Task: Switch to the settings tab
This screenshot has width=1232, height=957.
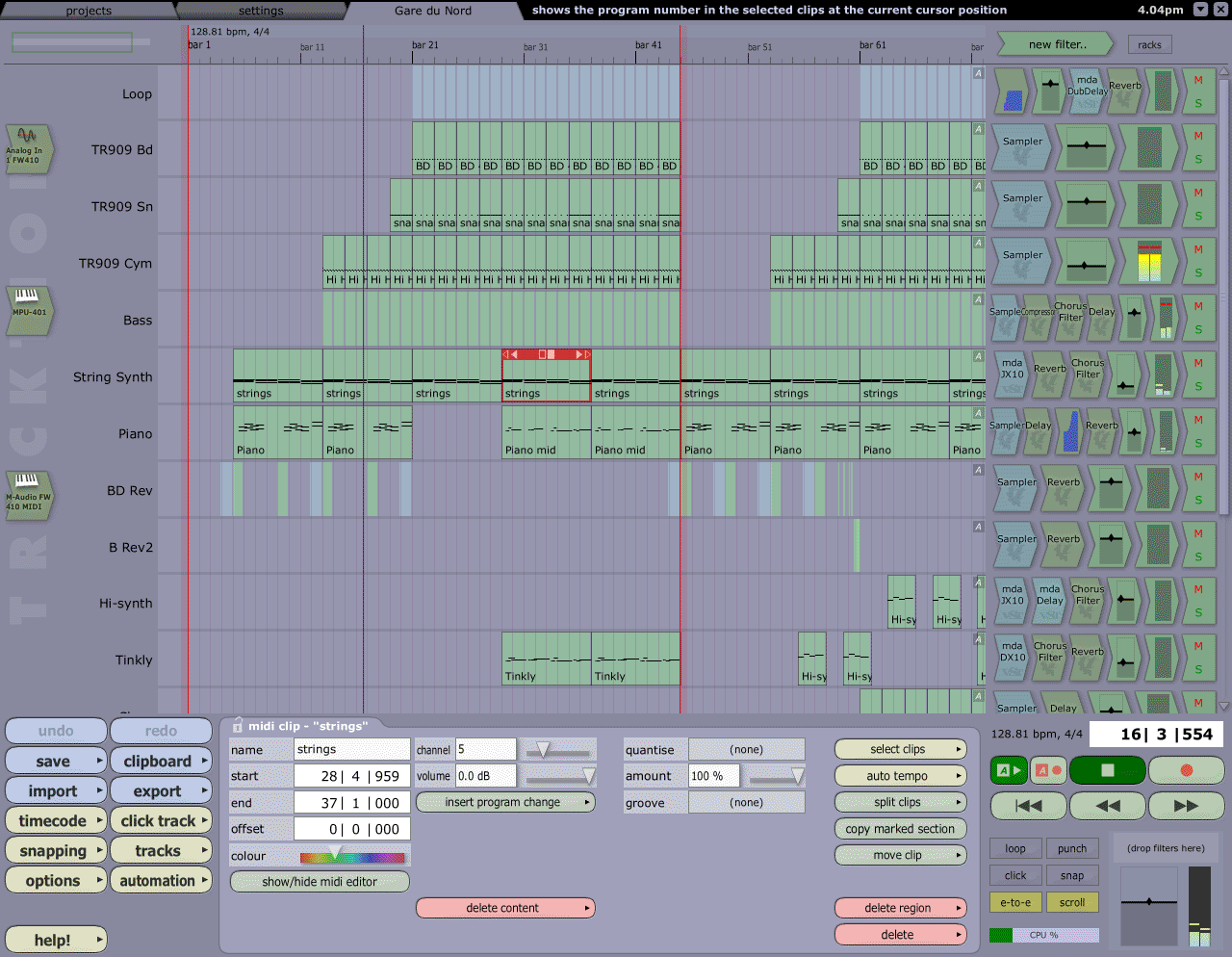Action: 260,12
